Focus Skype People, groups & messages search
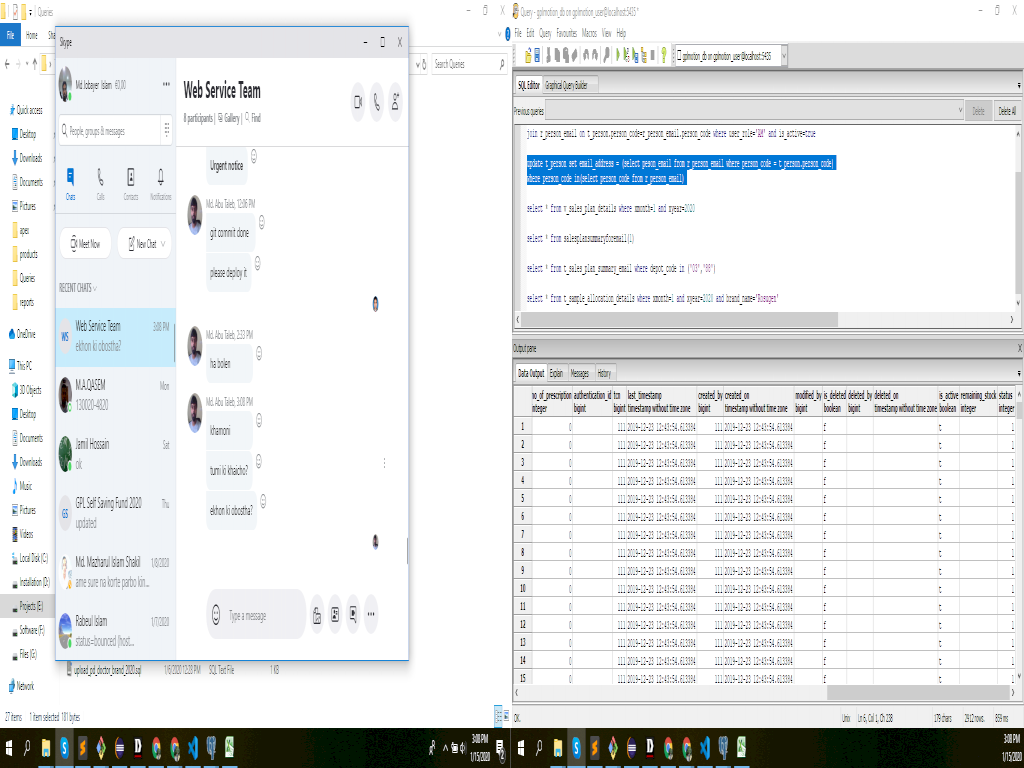The image size is (1024, 768). pyautogui.click(x=110, y=131)
